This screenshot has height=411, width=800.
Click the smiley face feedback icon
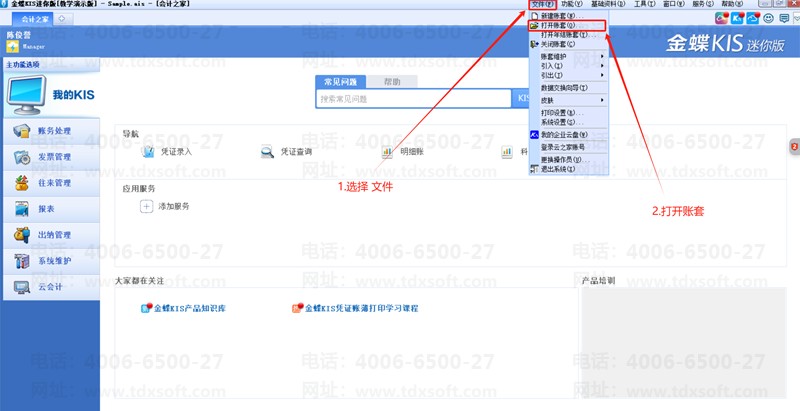coord(768,18)
